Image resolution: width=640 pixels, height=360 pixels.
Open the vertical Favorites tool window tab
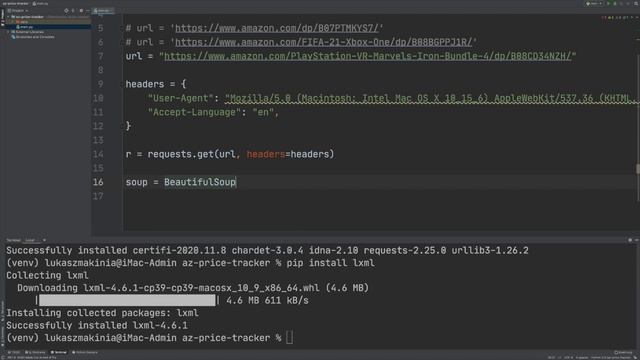2,335
